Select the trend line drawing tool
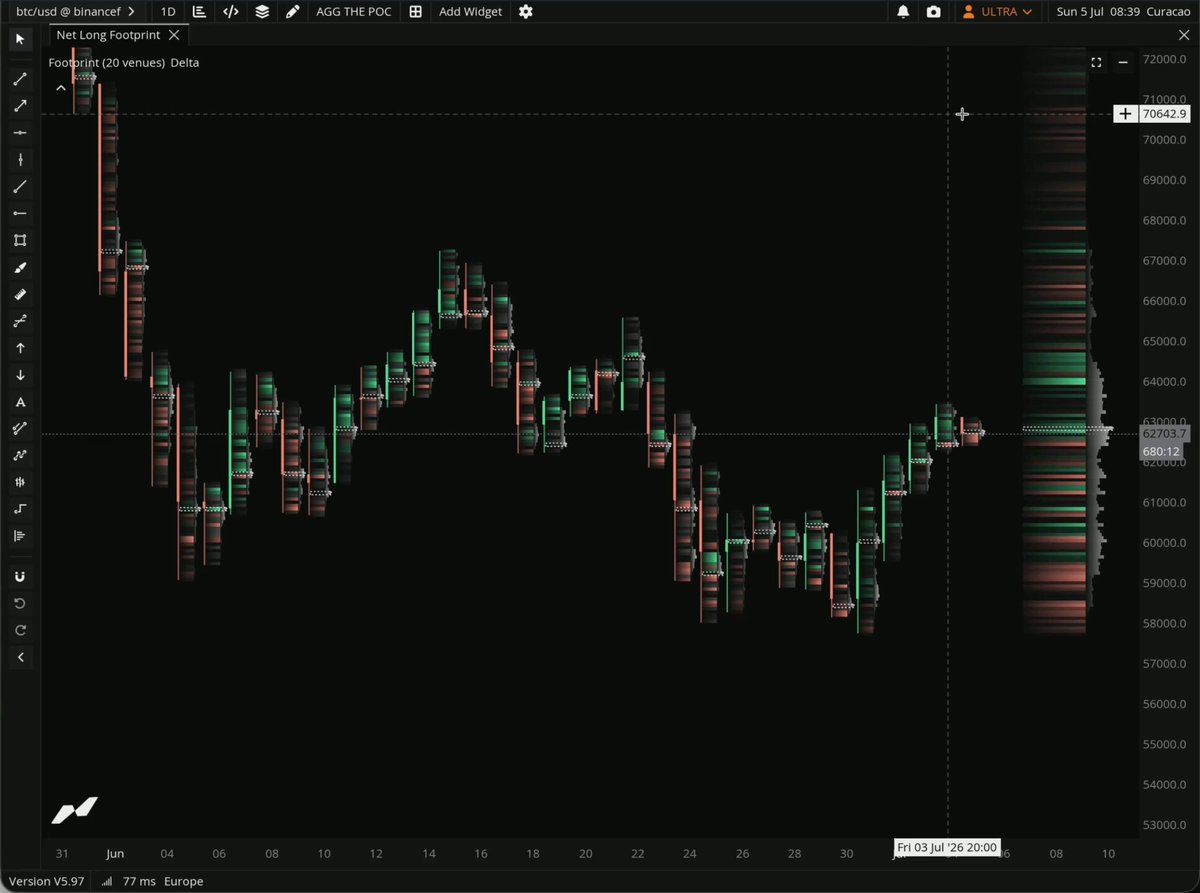Screen dimensions: 1200x893 coord(20,79)
